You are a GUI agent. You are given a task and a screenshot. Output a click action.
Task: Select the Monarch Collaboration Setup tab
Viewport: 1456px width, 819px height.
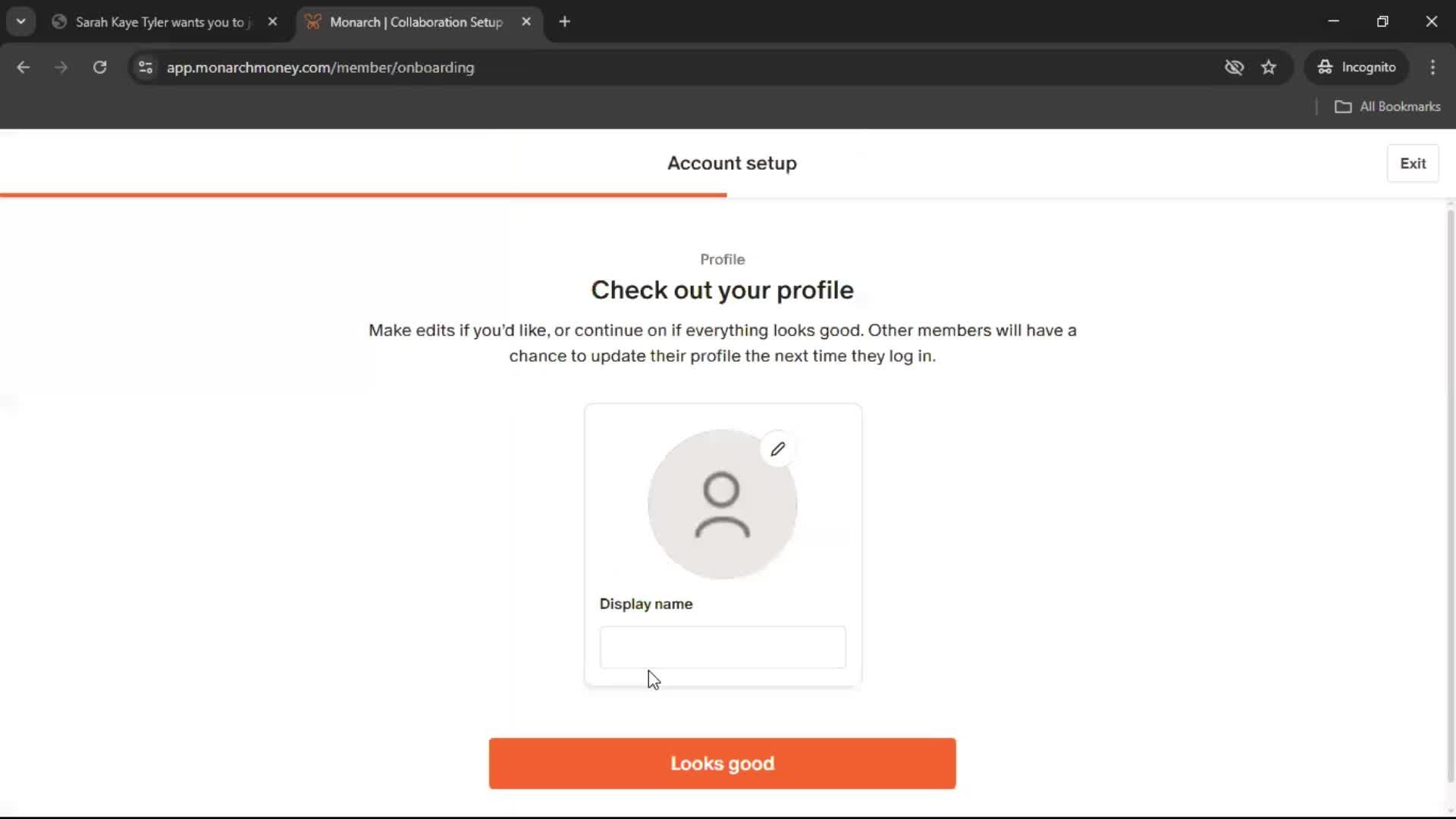pyautogui.click(x=416, y=22)
